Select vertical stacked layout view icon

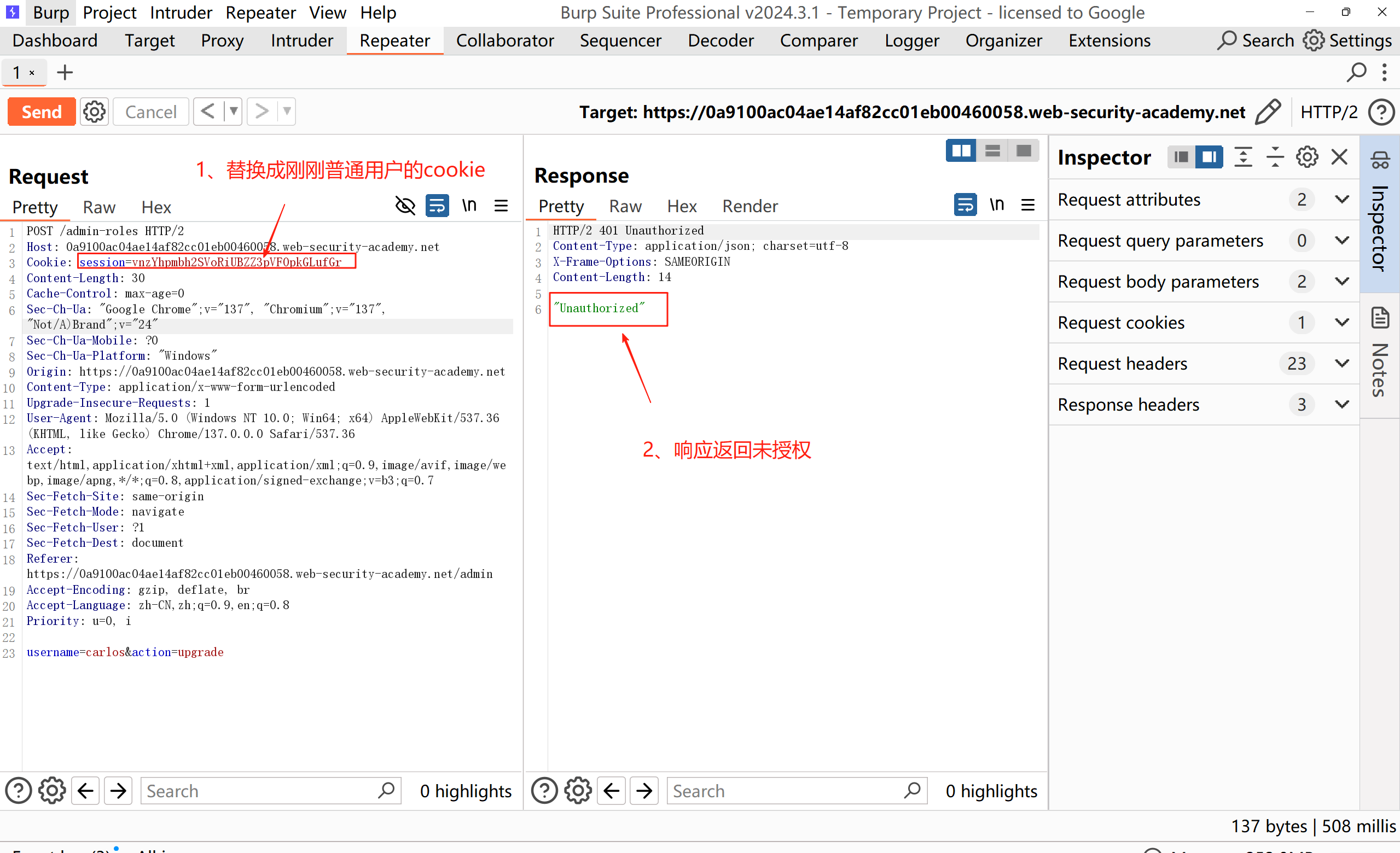point(992,151)
